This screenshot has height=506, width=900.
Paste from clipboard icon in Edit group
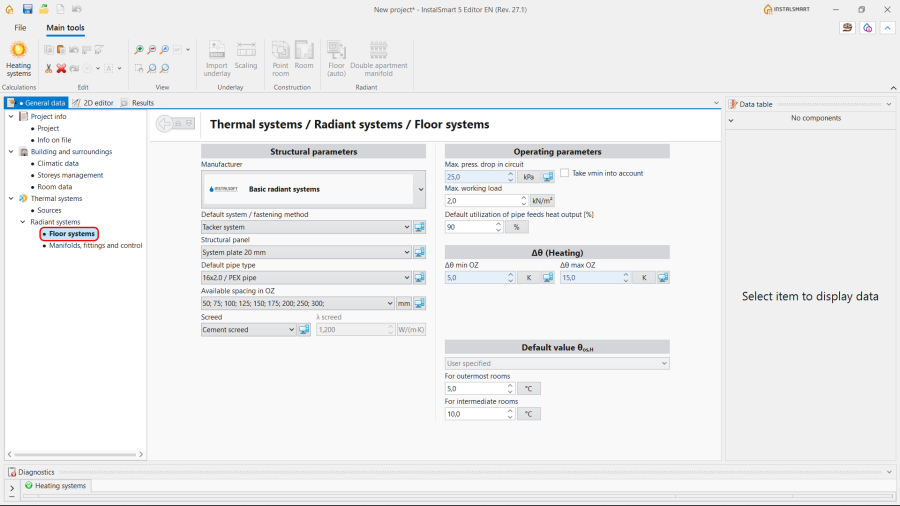point(61,50)
